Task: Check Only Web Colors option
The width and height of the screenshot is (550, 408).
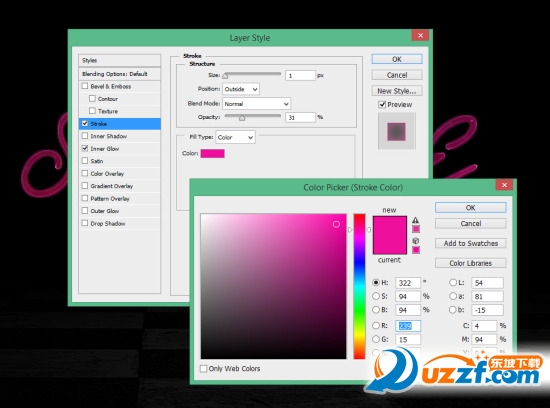Action: click(x=203, y=368)
